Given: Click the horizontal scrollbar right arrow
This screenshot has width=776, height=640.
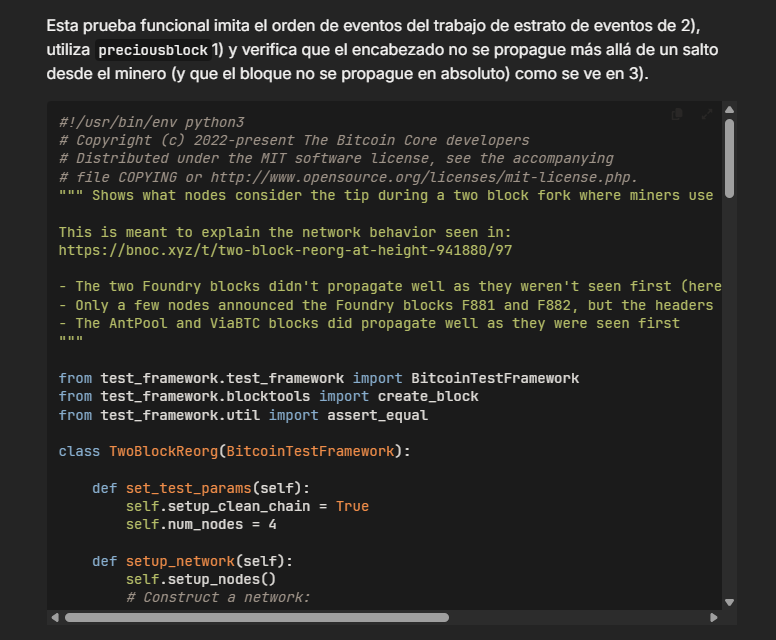Looking at the screenshot, I should [713, 617].
